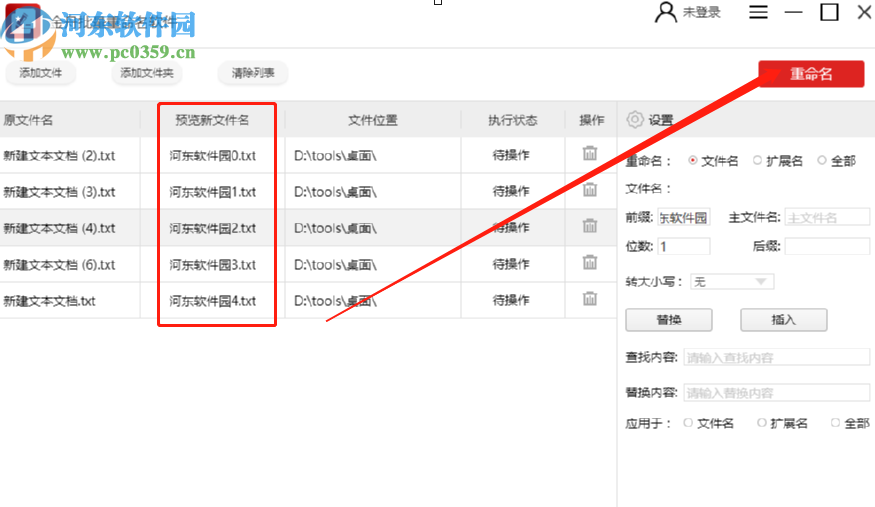Maximize the rename software window

pyautogui.click(x=829, y=12)
